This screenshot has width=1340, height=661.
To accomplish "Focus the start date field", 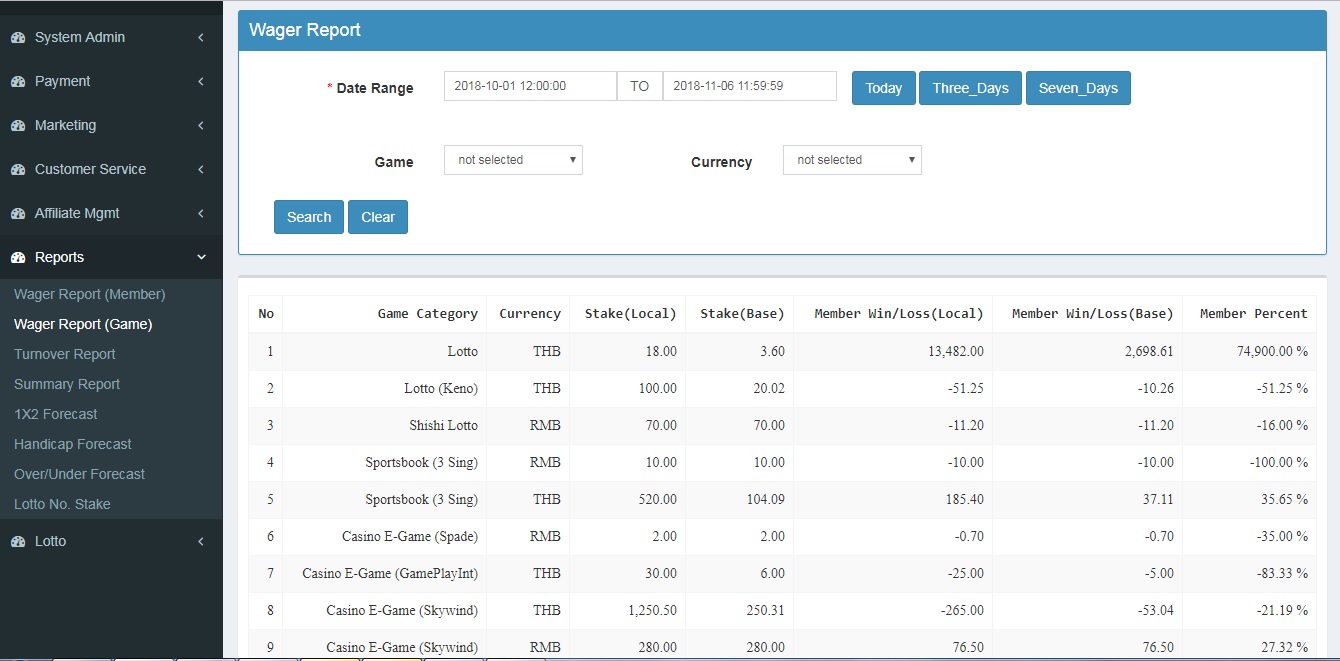I will pyautogui.click(x=530, y=86).
